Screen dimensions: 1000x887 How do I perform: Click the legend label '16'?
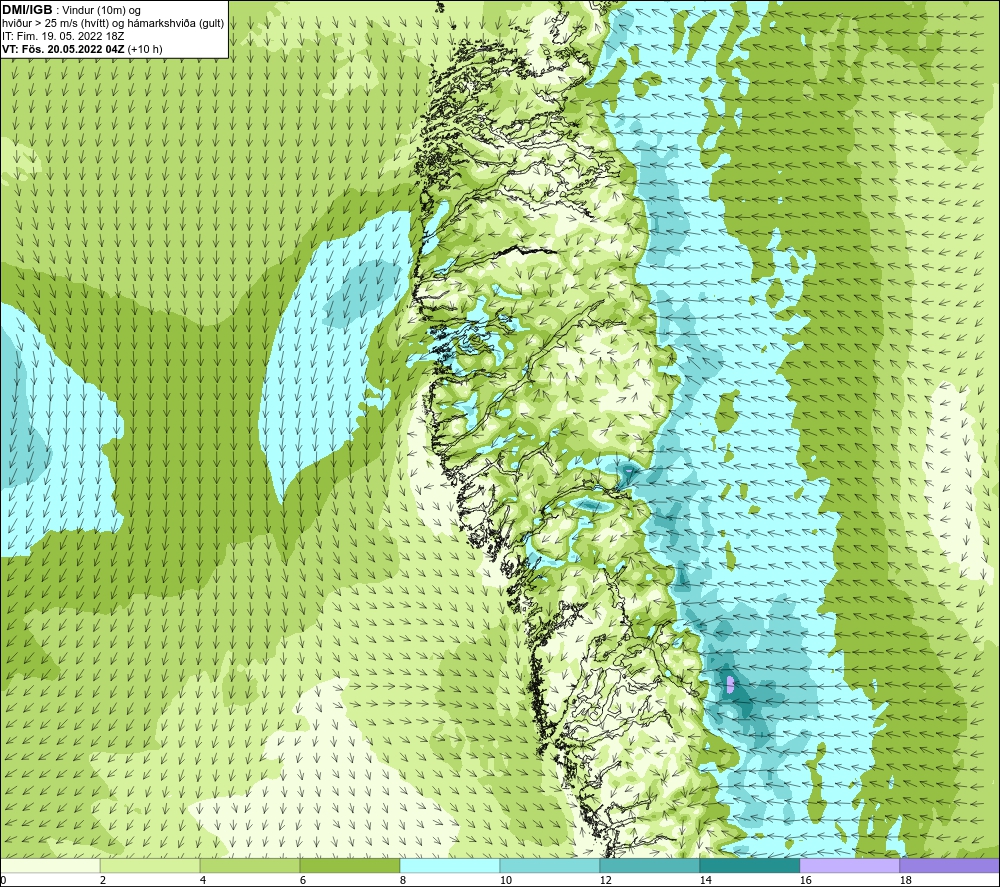pyautogui.click(x=805, y=880)
